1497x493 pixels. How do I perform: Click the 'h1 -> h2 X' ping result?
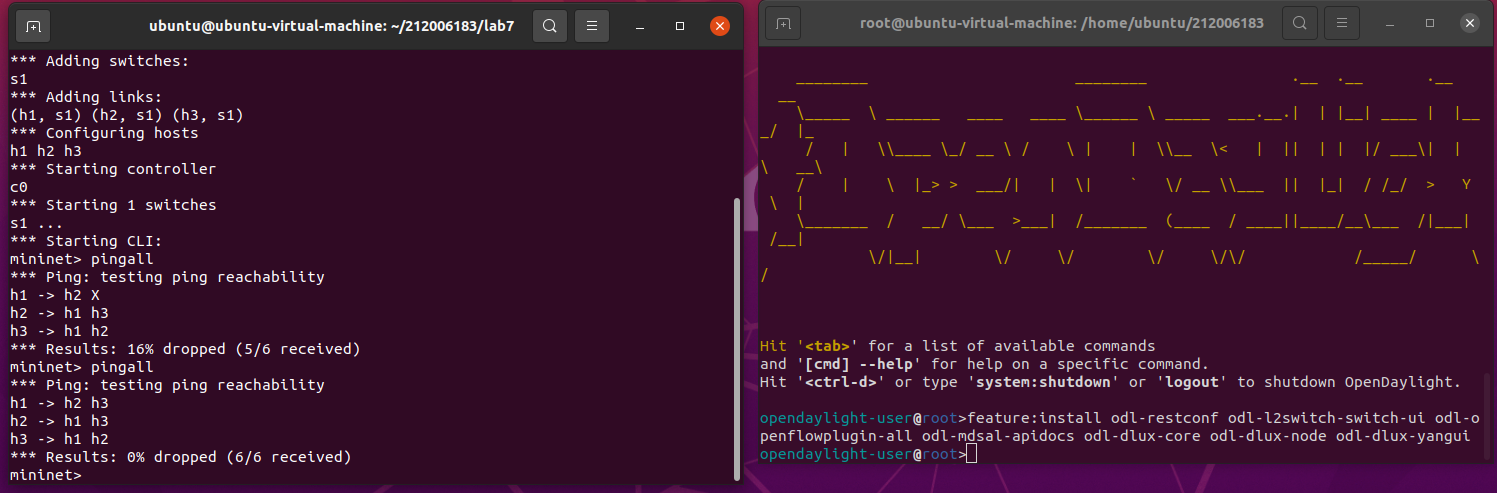[55, 295]
